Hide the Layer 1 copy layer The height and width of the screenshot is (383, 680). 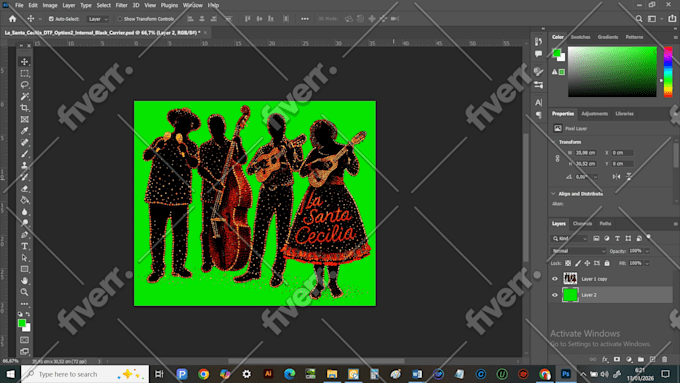point(555,279)
